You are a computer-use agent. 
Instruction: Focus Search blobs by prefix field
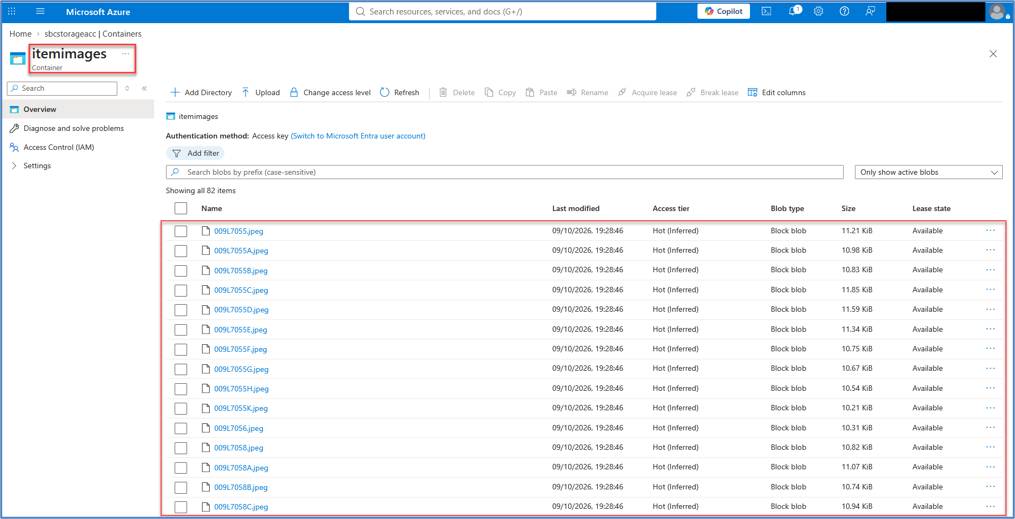(505, 172)
